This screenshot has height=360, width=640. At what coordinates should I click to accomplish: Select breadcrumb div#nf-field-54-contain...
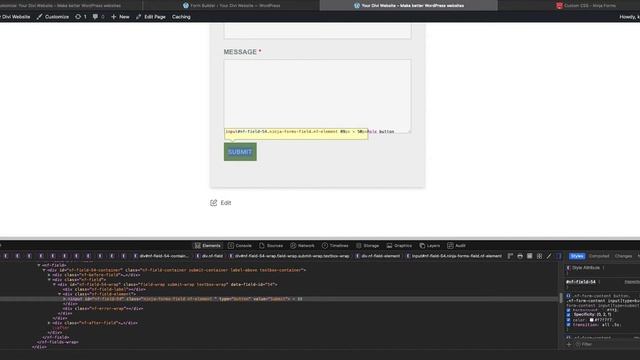[161, 256]
